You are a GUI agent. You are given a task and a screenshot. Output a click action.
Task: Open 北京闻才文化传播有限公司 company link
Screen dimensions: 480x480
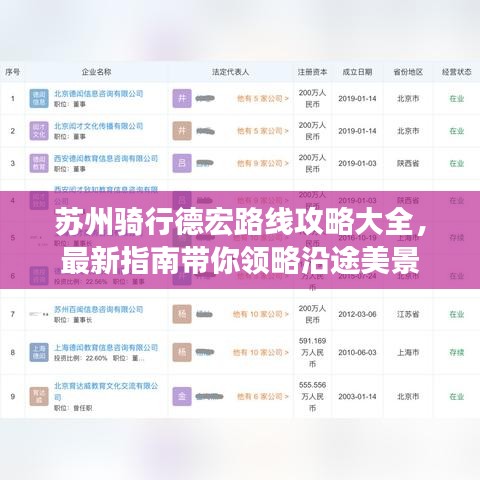[x=99, y=126]
